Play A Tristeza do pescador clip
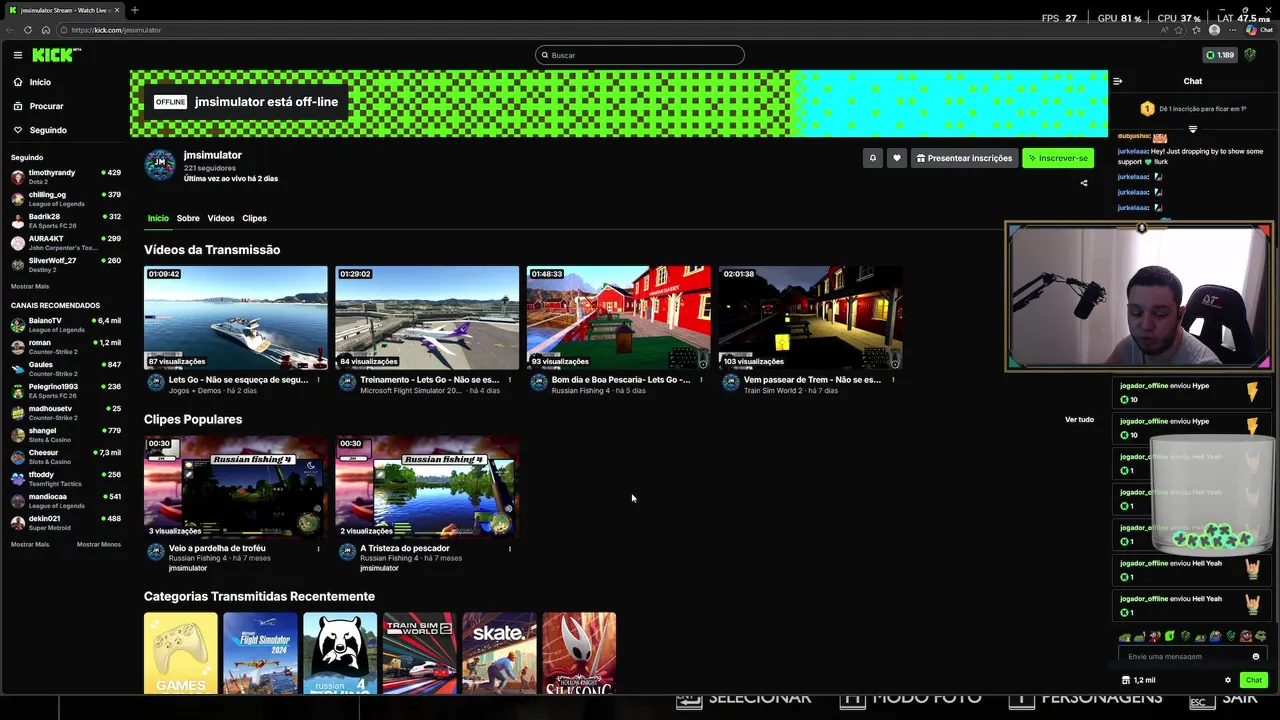Viewport: 1280px width, 720px height. 427,487
